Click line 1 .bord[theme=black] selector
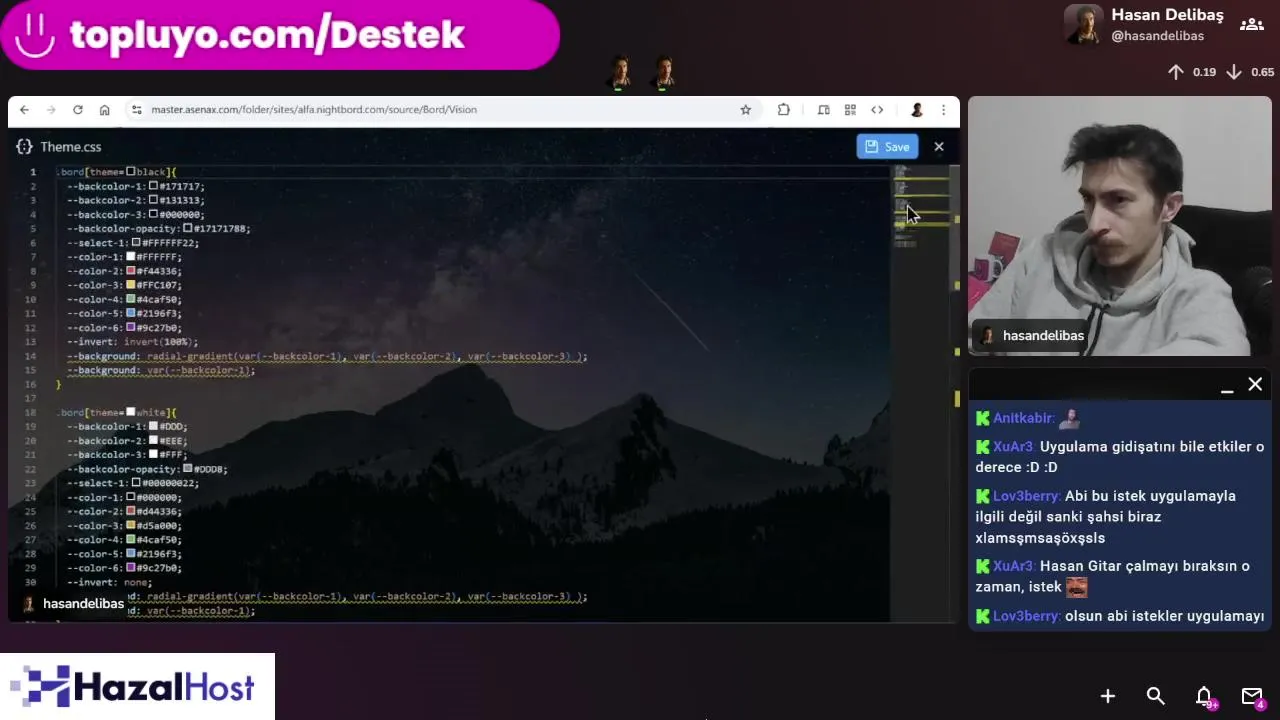Screen dimensions: 1280x720 coord(116,172)
